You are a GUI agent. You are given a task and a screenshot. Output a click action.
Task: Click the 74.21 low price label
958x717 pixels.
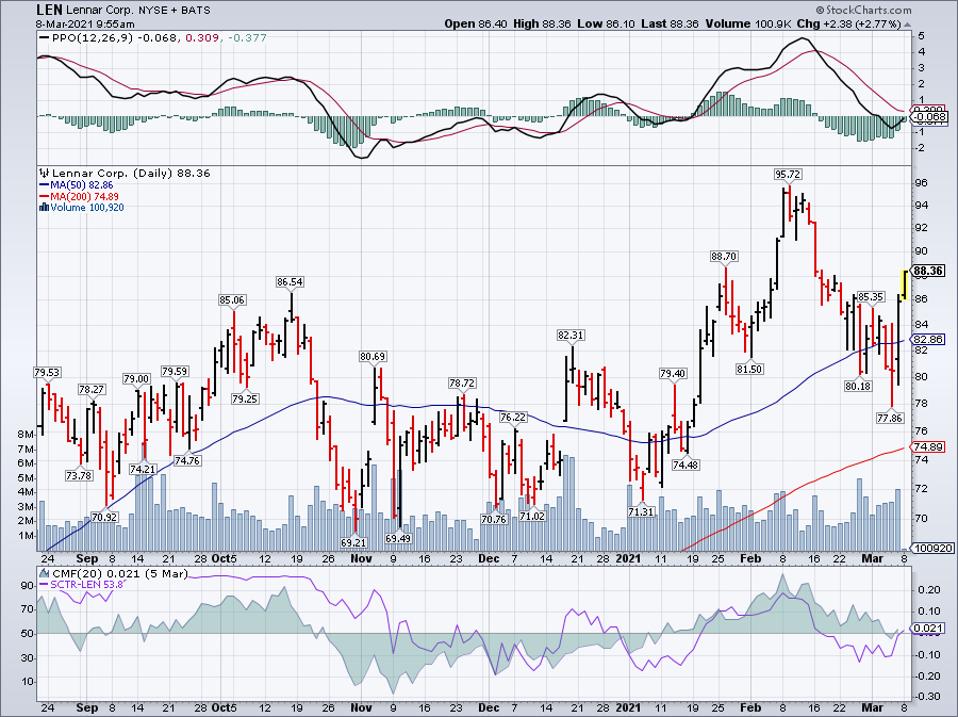click(143, 469)
